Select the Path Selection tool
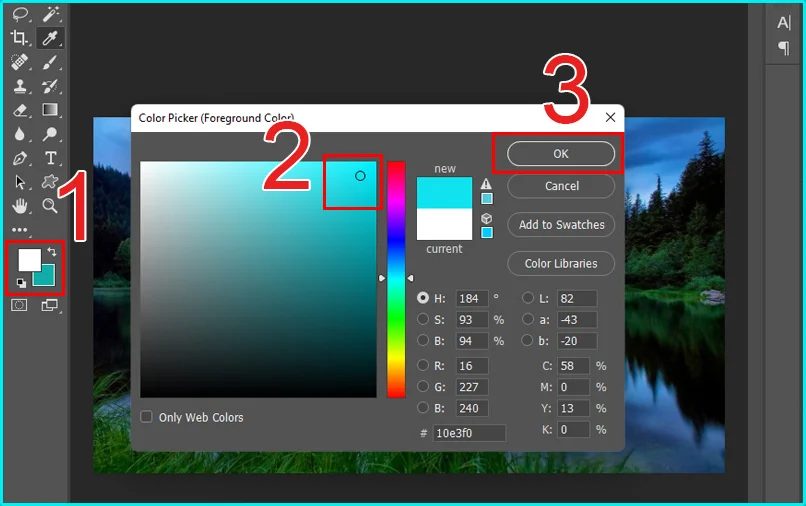The image size is (806, 506). 20,182
